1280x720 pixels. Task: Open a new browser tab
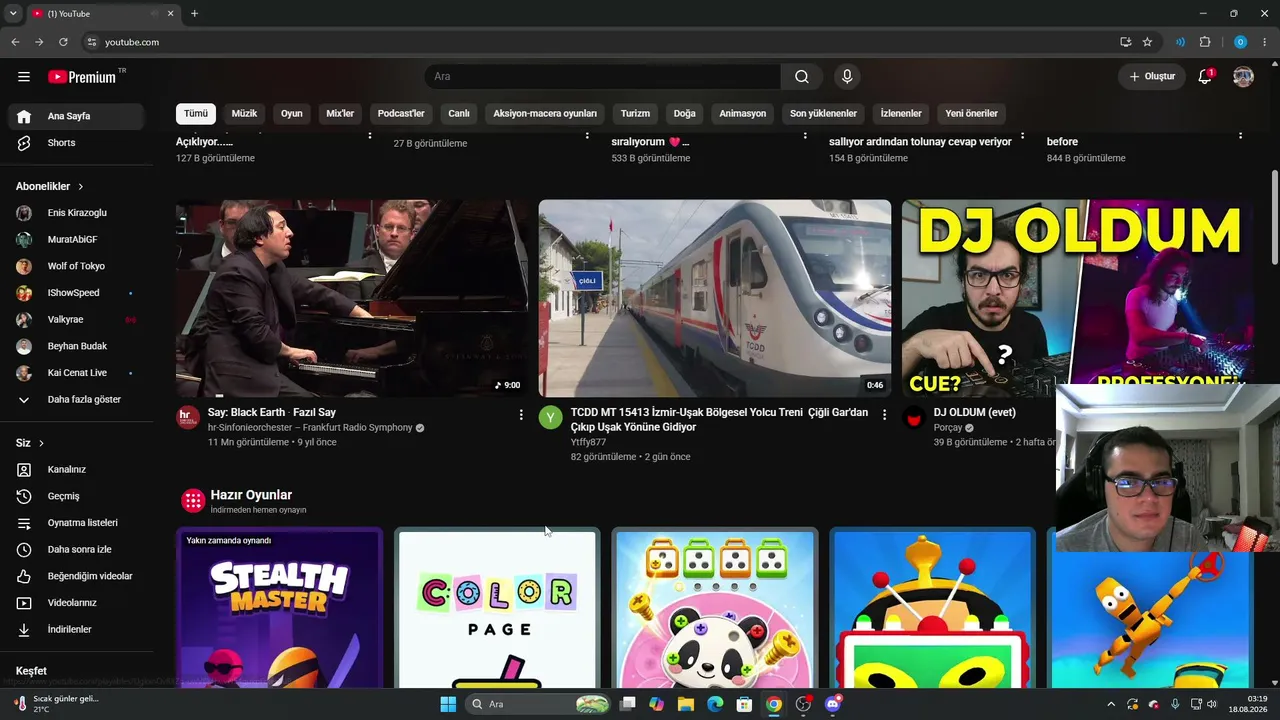click(x=194, y=14)
